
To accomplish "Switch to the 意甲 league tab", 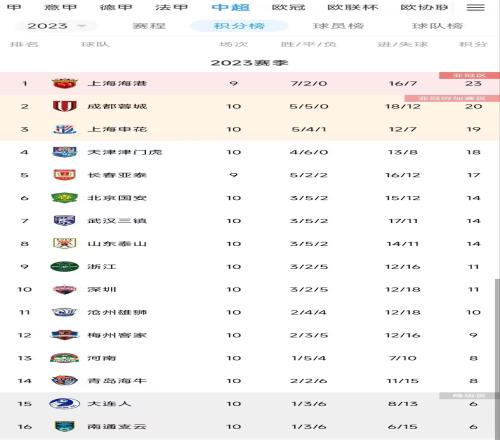I will (61, 7).
